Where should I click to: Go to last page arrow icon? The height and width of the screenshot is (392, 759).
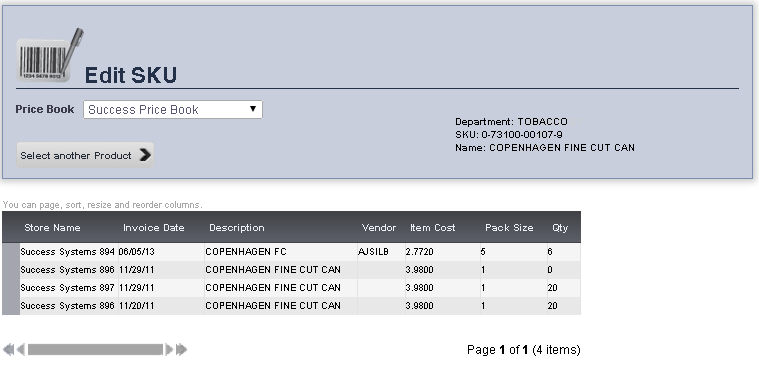click(182, 349)
